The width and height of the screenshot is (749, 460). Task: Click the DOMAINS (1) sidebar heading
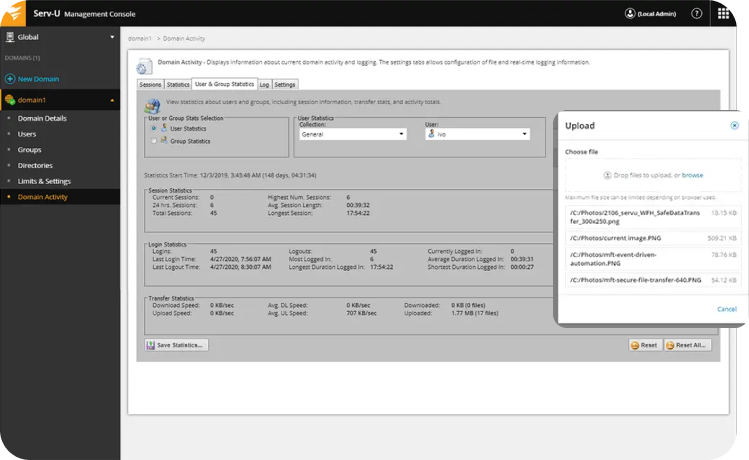point(22,58)
